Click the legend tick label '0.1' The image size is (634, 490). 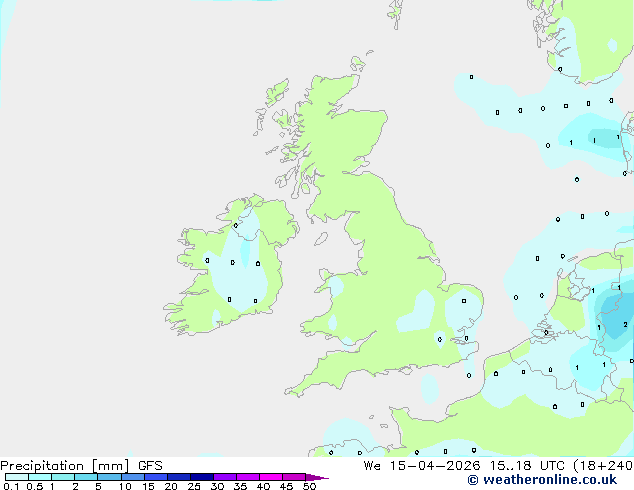click(x=11, y=486)
